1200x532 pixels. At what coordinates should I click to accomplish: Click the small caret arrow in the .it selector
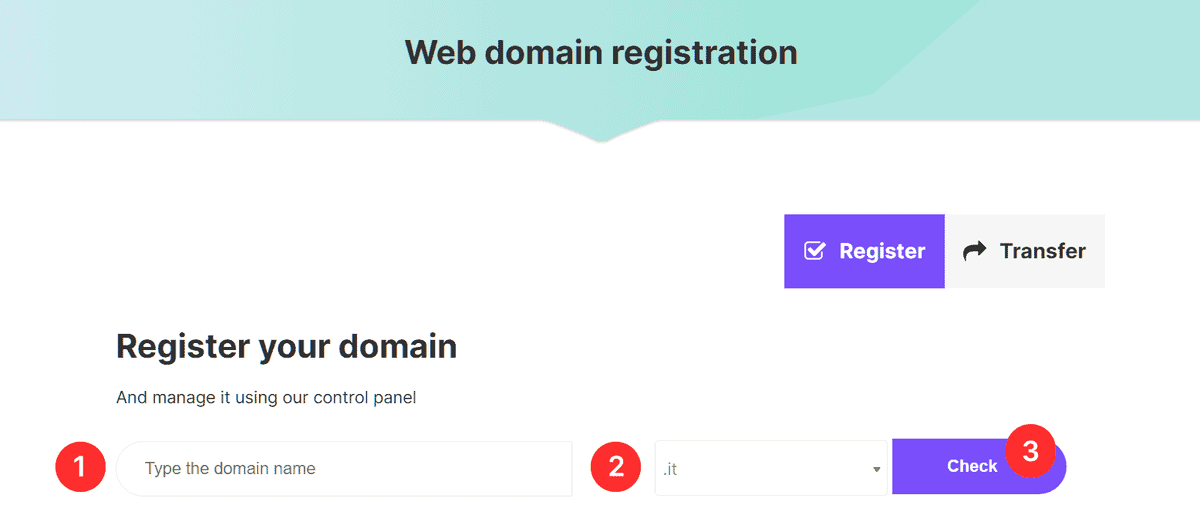(876, 469)
